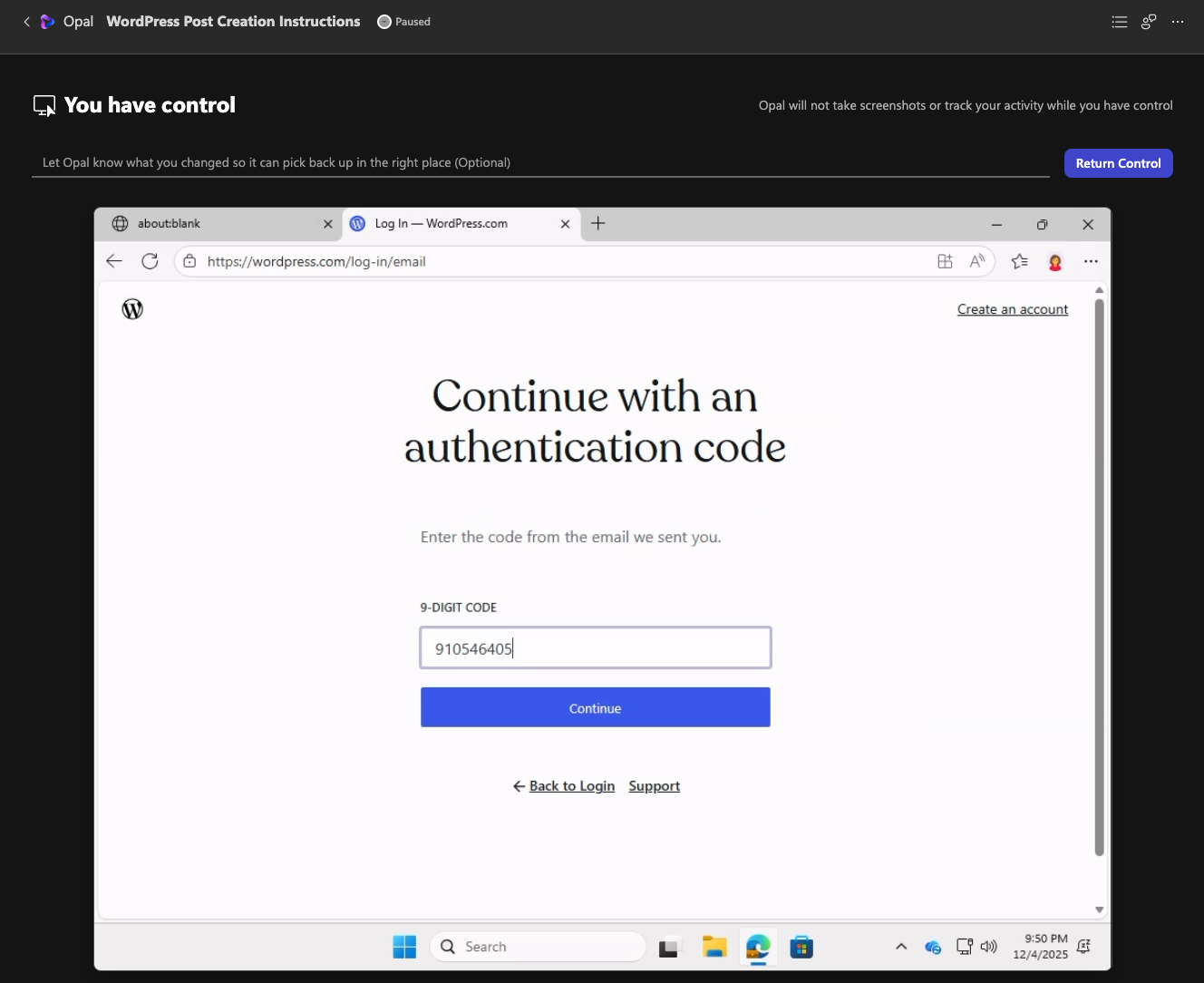Go back using browser back arrow
The width and height of the screenshot is (1204, 983).
point(114,261)
